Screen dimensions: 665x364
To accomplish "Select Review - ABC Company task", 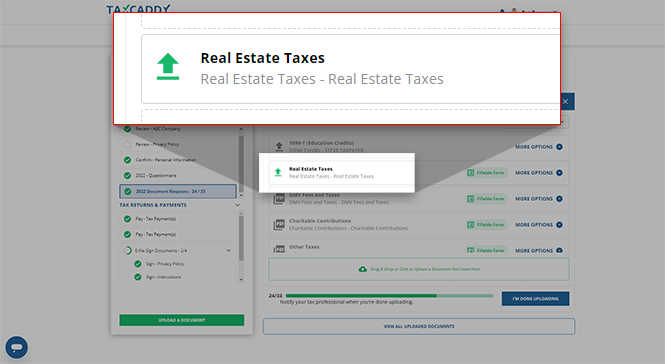I will coord(178,129).
